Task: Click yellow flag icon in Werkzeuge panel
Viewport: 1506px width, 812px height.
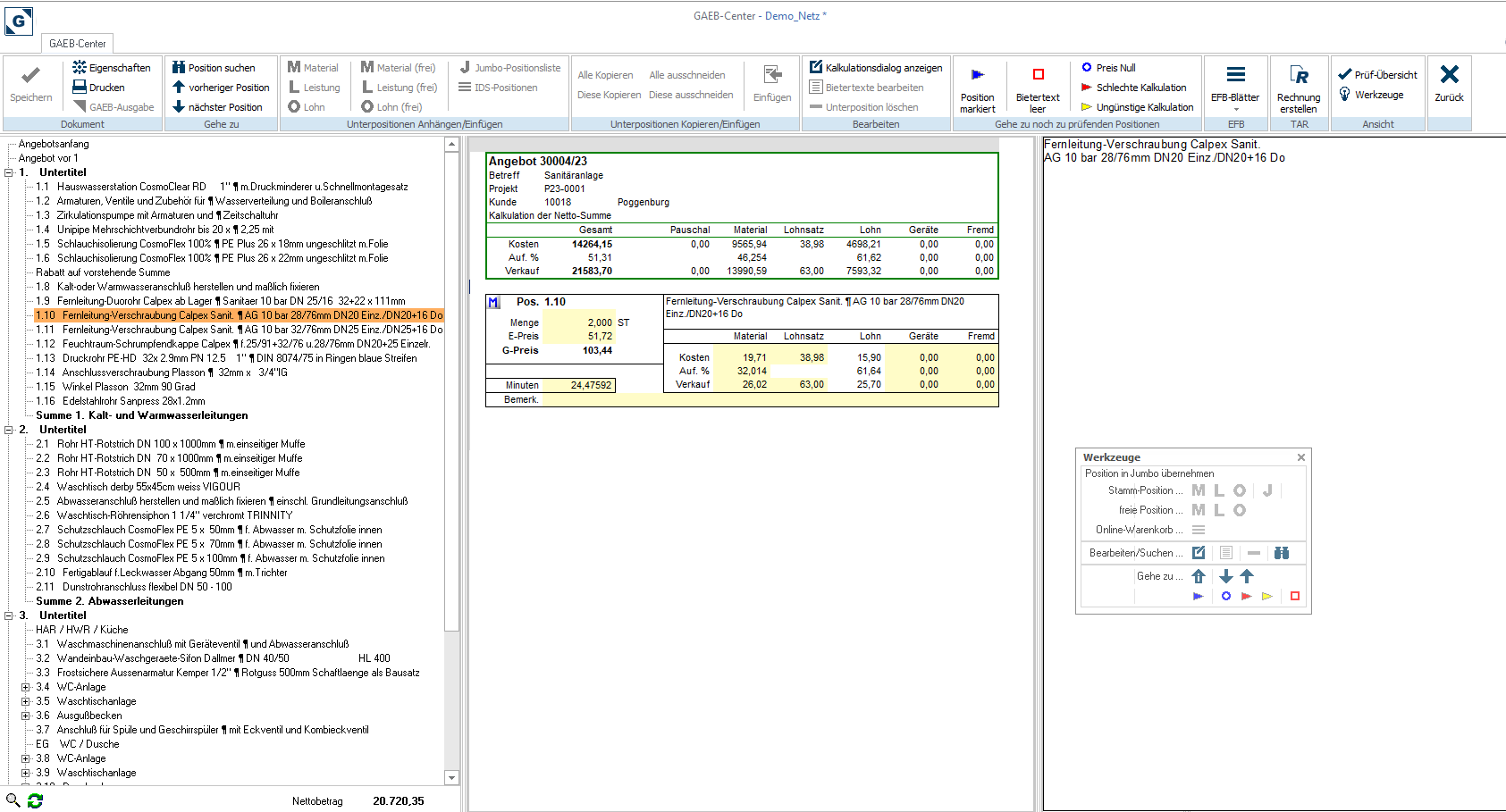Action: pyautogui.click(x=1266, y=596)
